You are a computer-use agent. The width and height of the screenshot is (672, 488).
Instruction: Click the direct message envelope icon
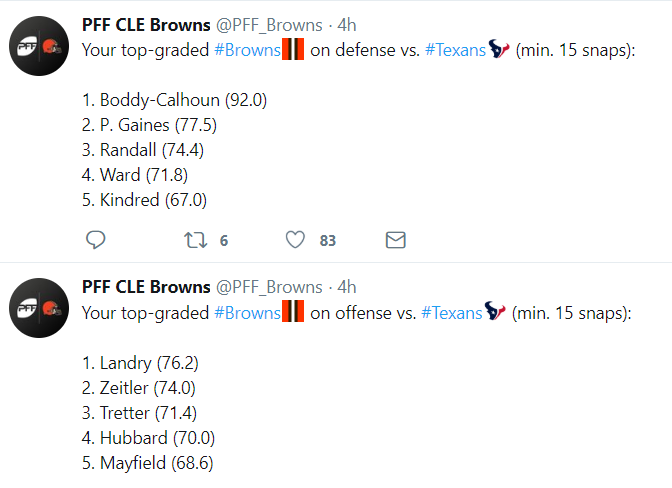pos(396,240)
